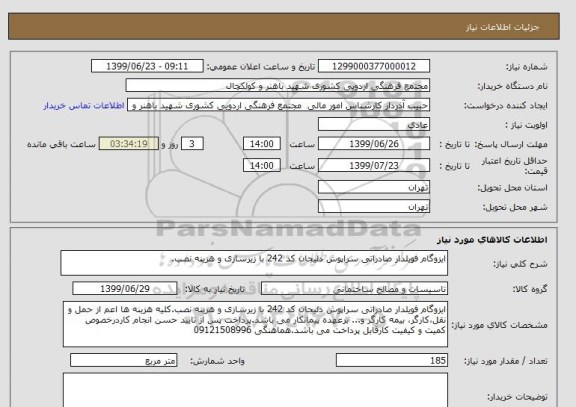
Task: Click the شماره نیاز label
Action: [527, 66]
